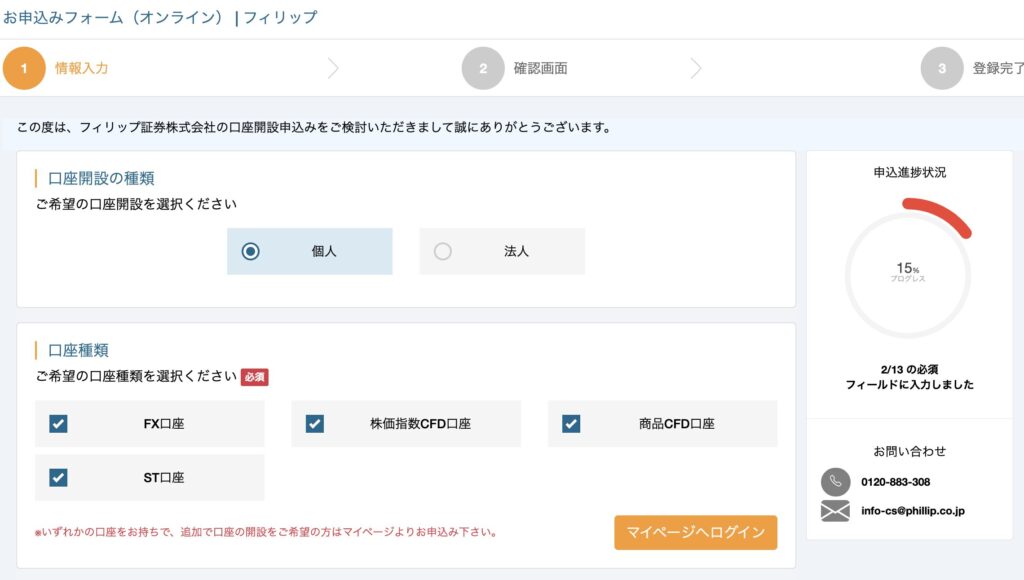Click the gray step 2 circle
Image resolution: width=1024 pixels, height=580 pixels.
[x=483, y=68]
